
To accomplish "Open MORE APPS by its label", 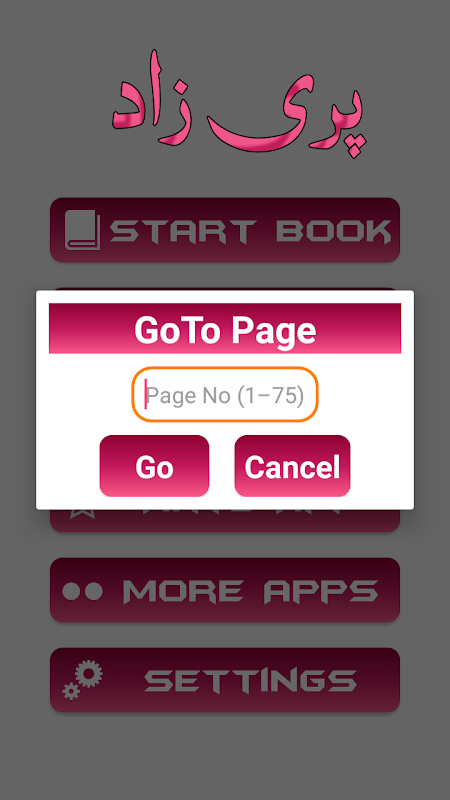I will (x=251, y=591).
